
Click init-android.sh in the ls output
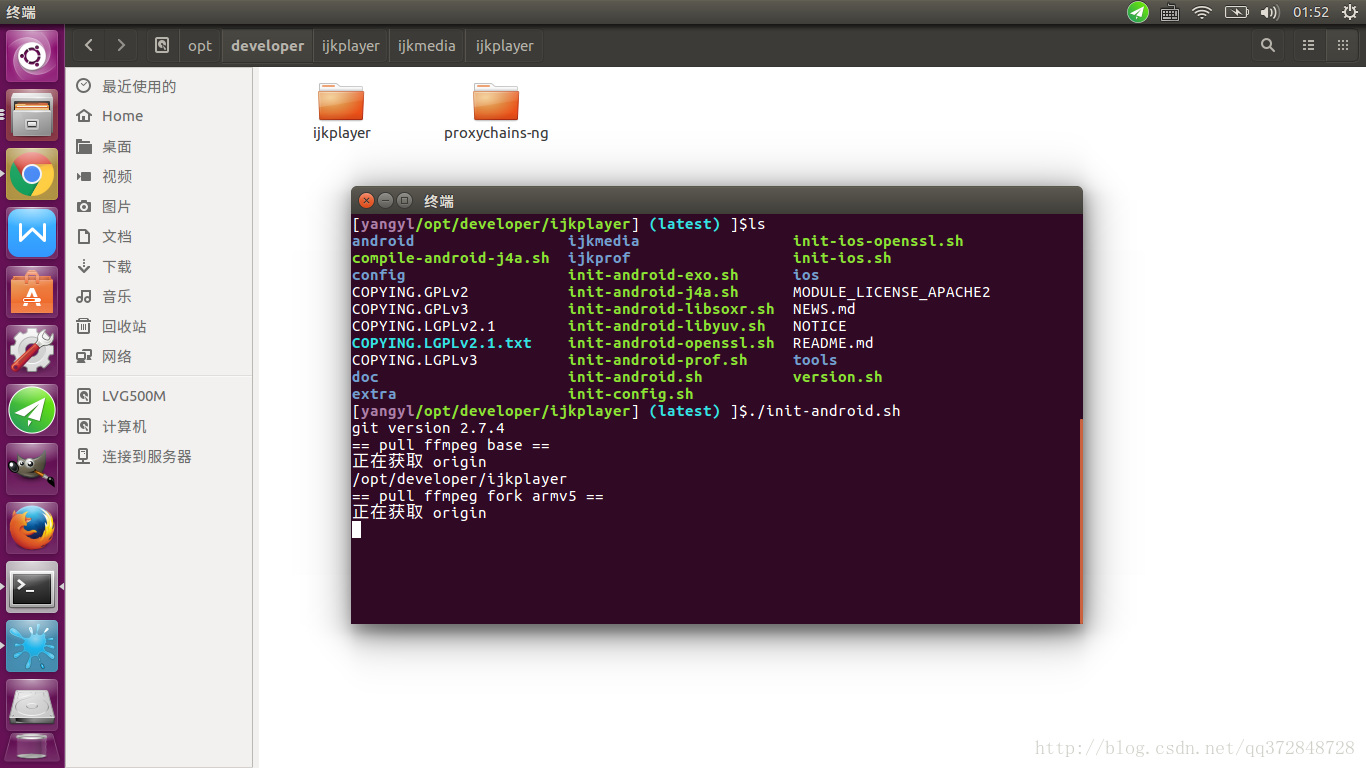(635, 377)
